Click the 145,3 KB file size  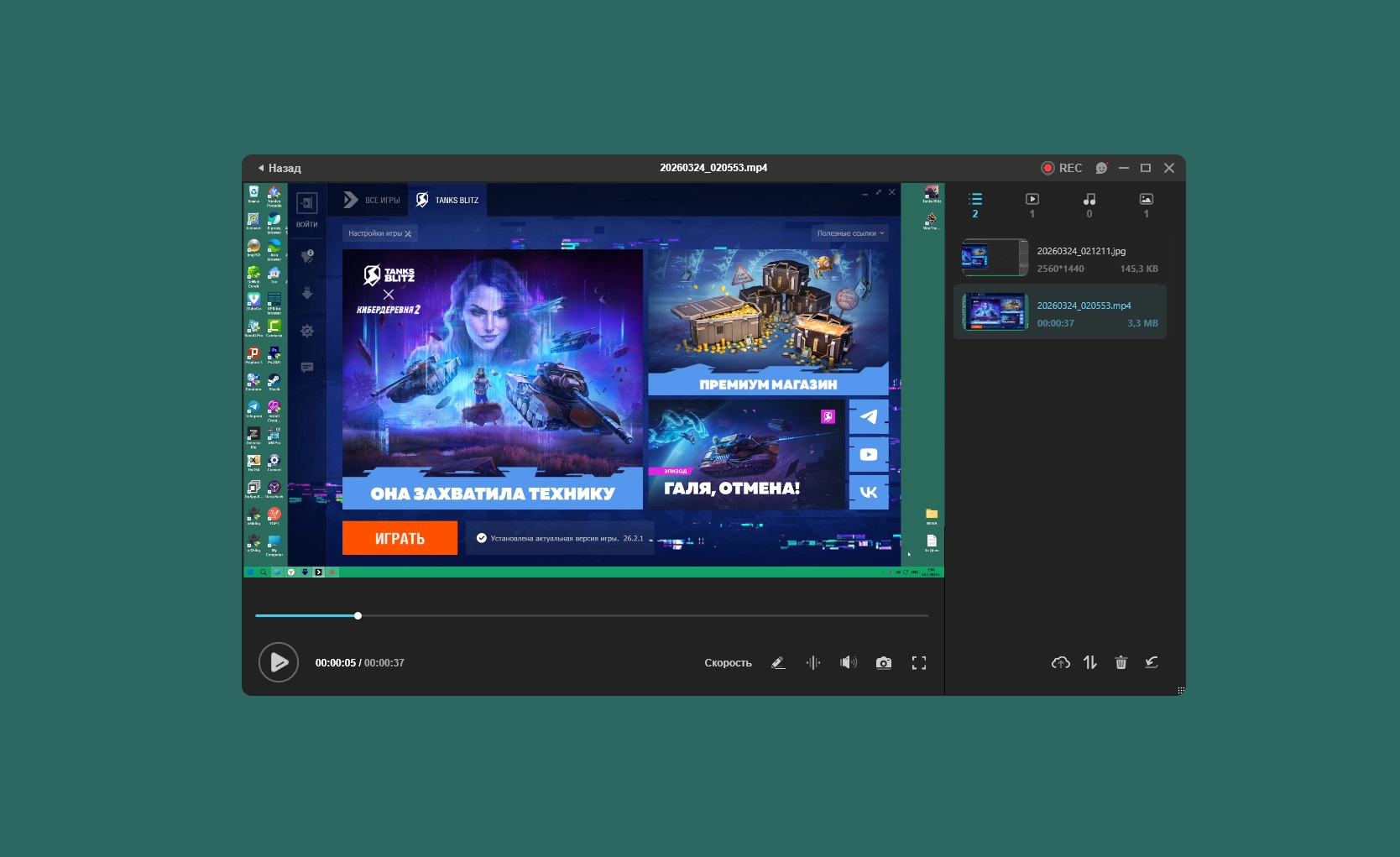(x=1139, y=269)
